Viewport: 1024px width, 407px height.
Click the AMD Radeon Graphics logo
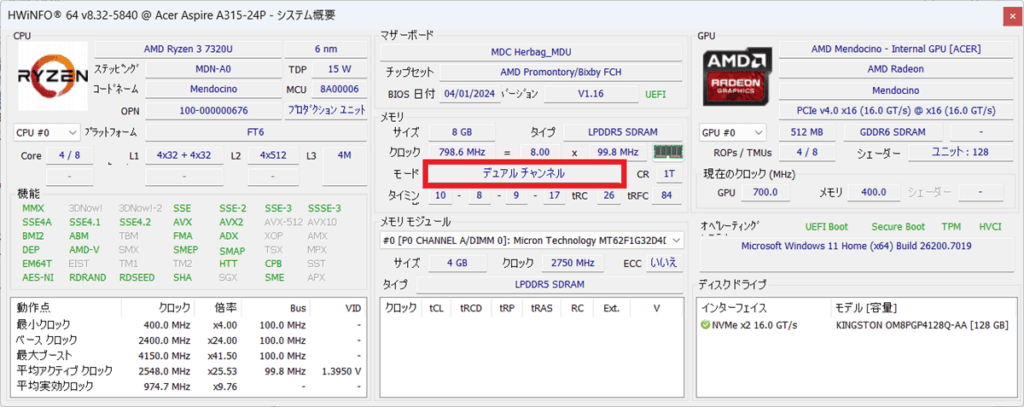point(735,76)
